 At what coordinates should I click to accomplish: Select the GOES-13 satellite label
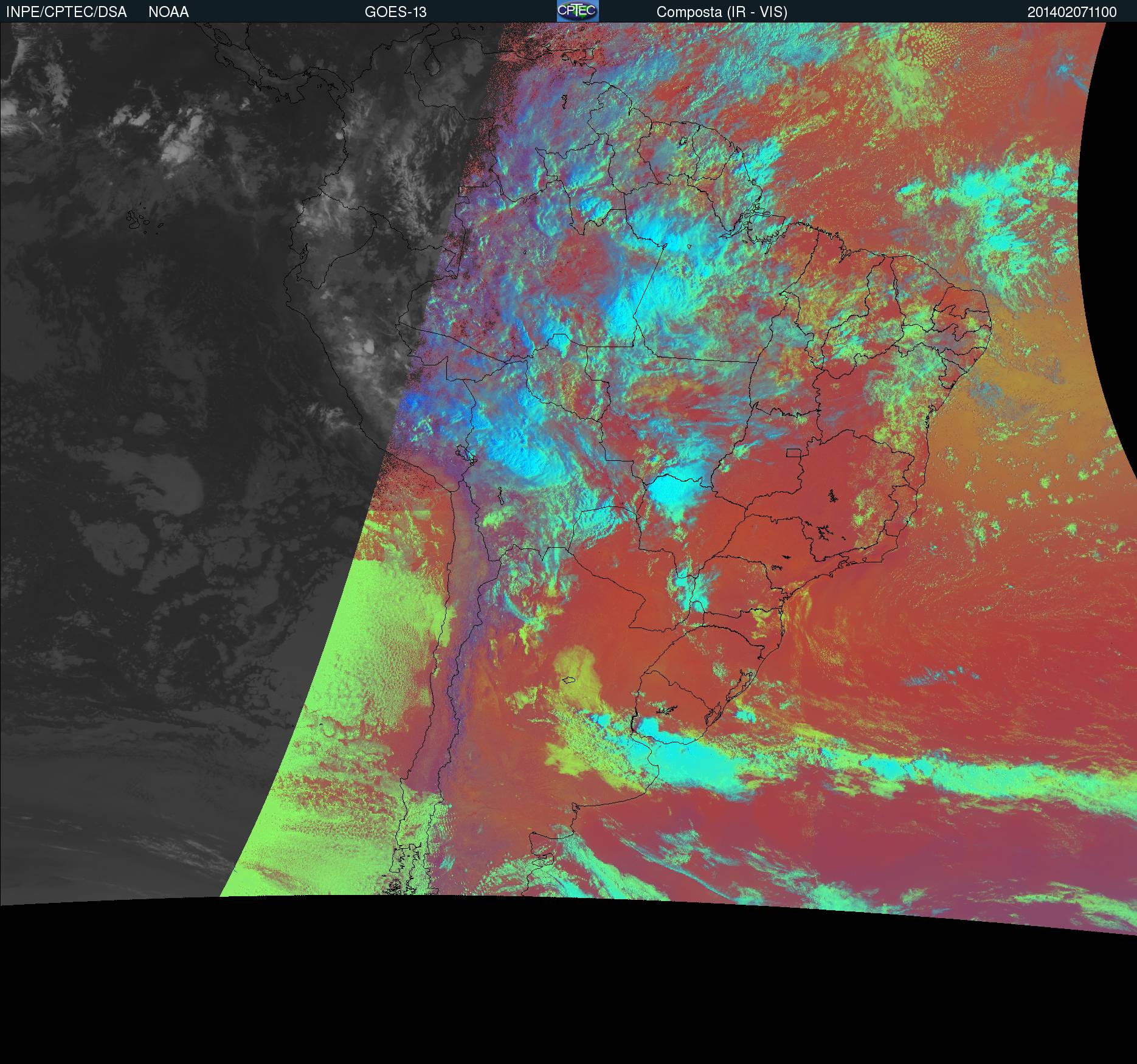click(x=395, y=12)
